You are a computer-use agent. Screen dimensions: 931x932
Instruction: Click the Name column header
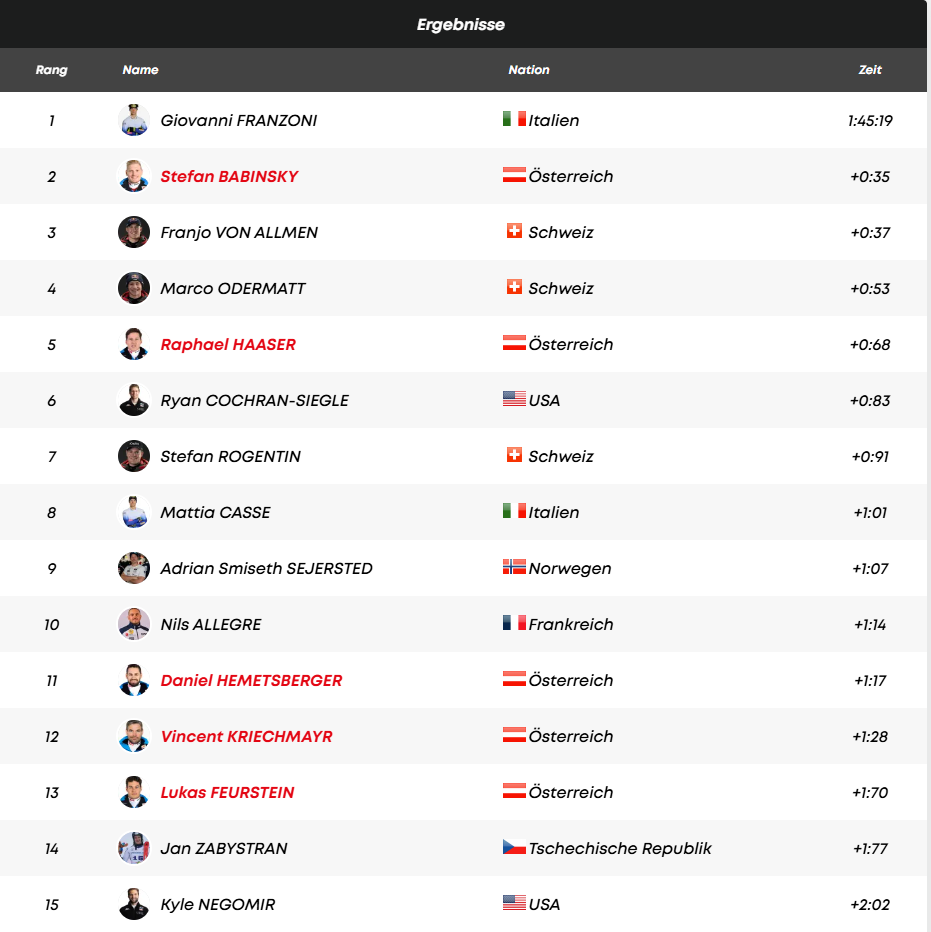click(x=141, y=70)
